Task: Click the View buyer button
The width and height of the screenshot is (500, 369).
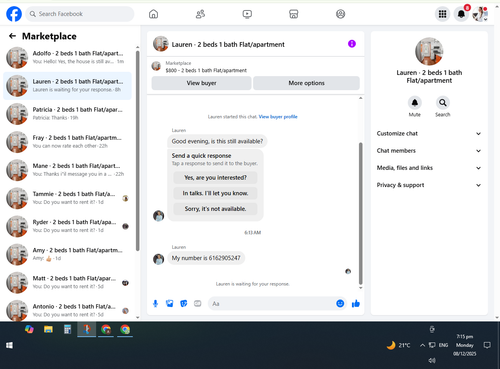Action: tap(201, 83)
